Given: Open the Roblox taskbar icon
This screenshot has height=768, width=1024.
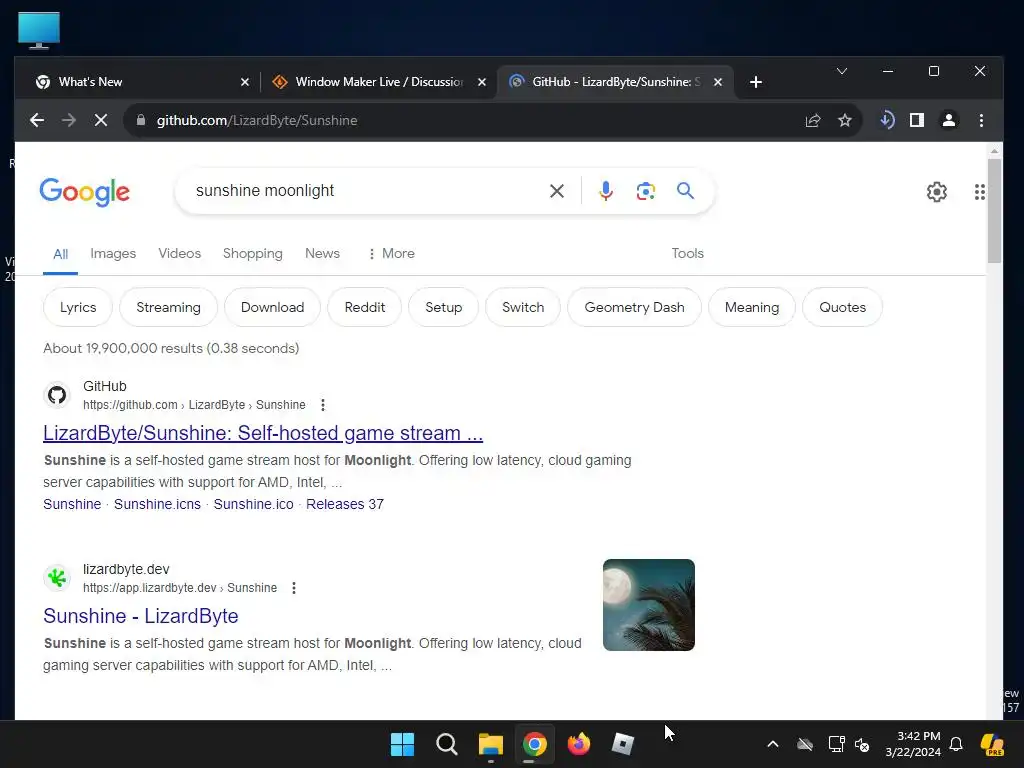Looking at the screenshot, I should [x=622, y=744].
